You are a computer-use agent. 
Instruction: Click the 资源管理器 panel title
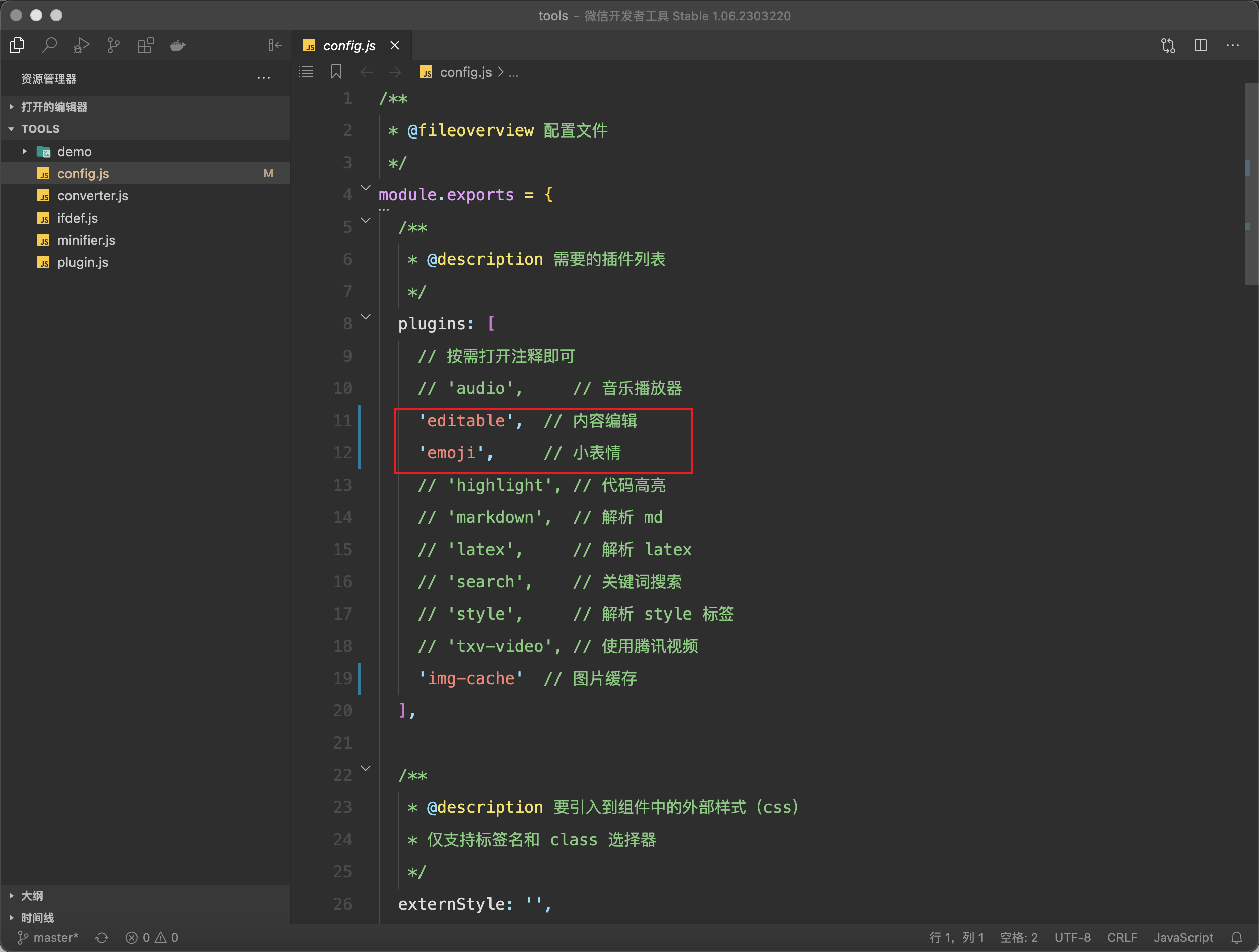coord(49,79)
